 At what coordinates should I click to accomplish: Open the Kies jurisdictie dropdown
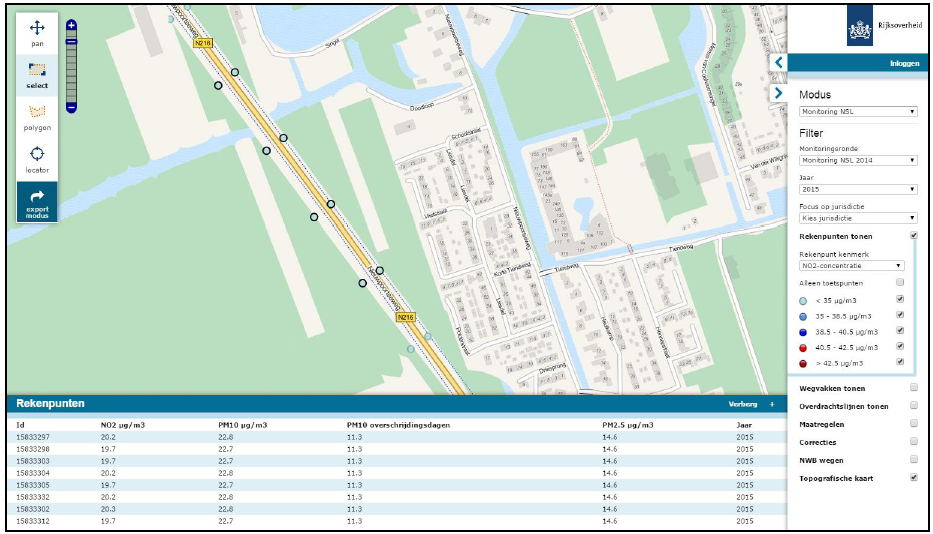click(x=857, y=218)
